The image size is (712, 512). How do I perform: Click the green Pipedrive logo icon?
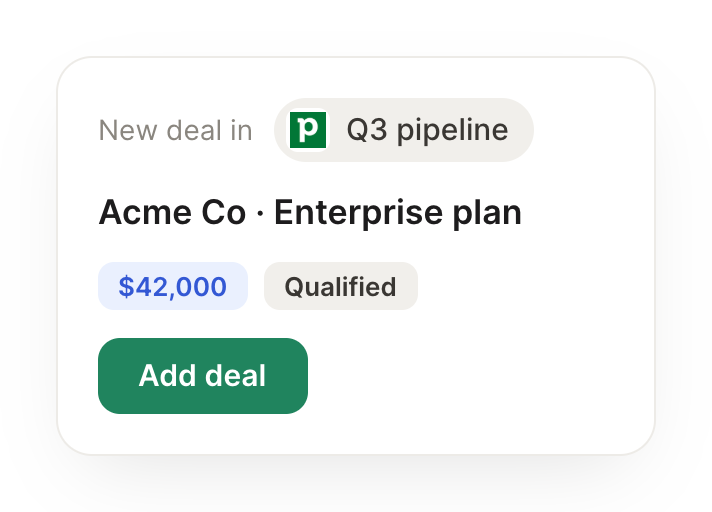click(308, 130)
